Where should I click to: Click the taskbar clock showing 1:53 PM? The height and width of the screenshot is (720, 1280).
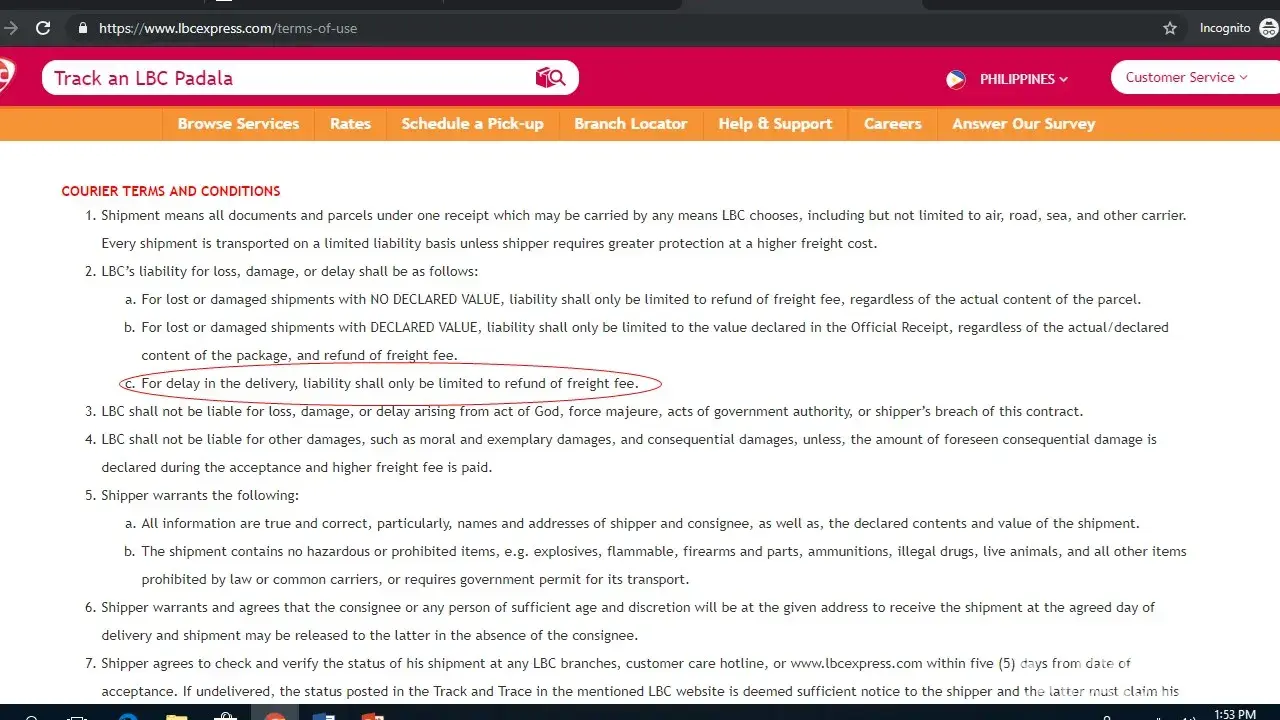coord(1234,714)
